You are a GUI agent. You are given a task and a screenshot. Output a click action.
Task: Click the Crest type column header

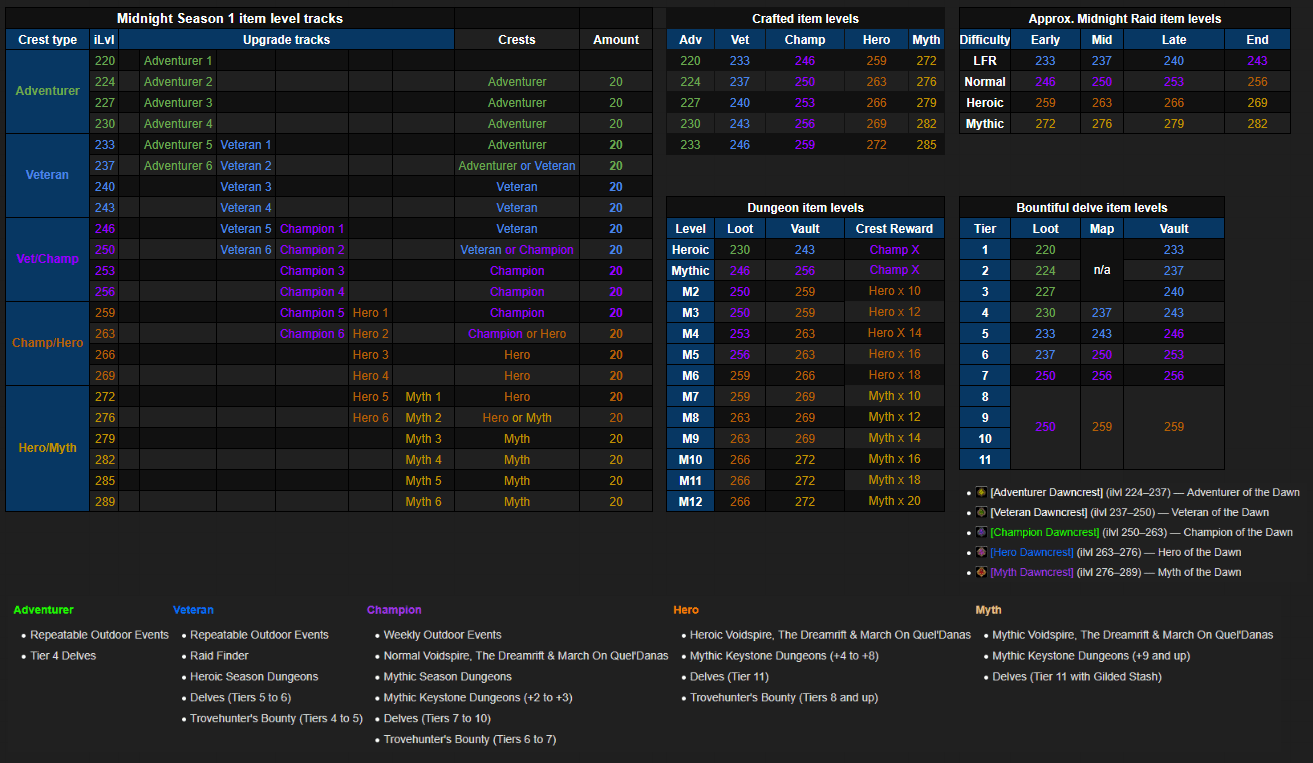[47, 40]
